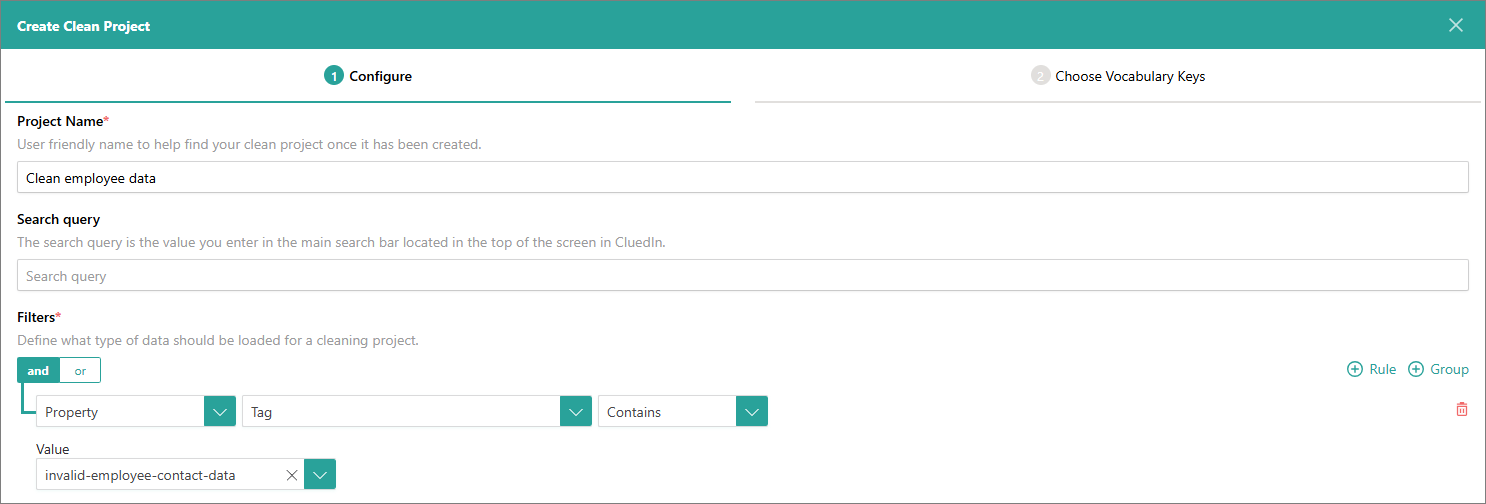Viewport: 1486px width, 504px height.
Task: Click the step 1 Configure number badge
Action: (334, 76)
